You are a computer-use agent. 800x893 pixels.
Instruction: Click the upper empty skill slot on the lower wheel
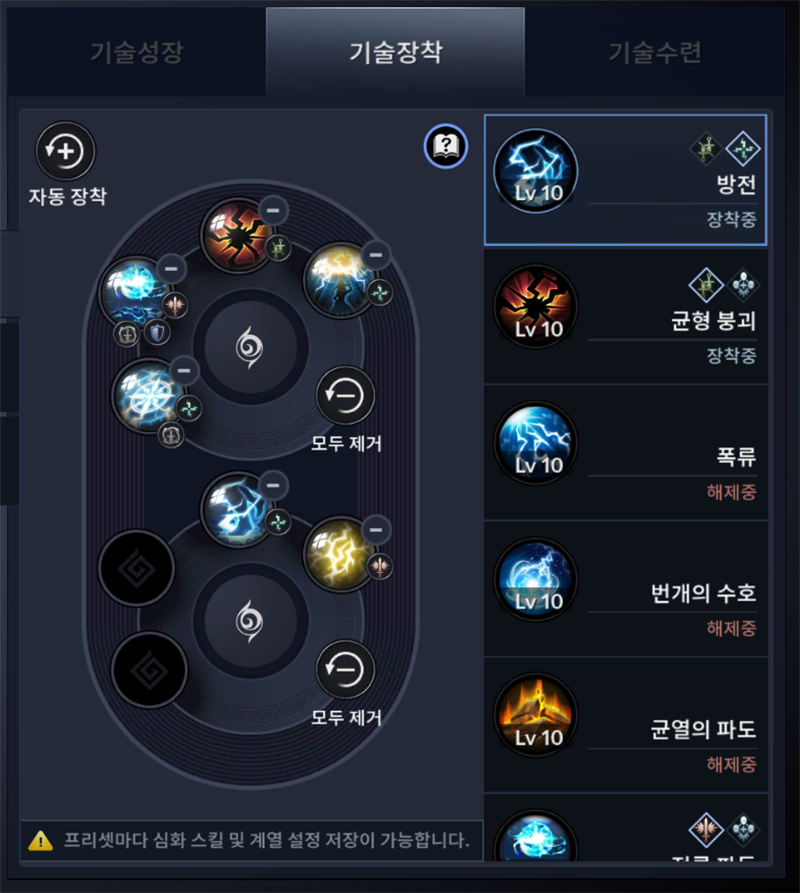(137, 568)
